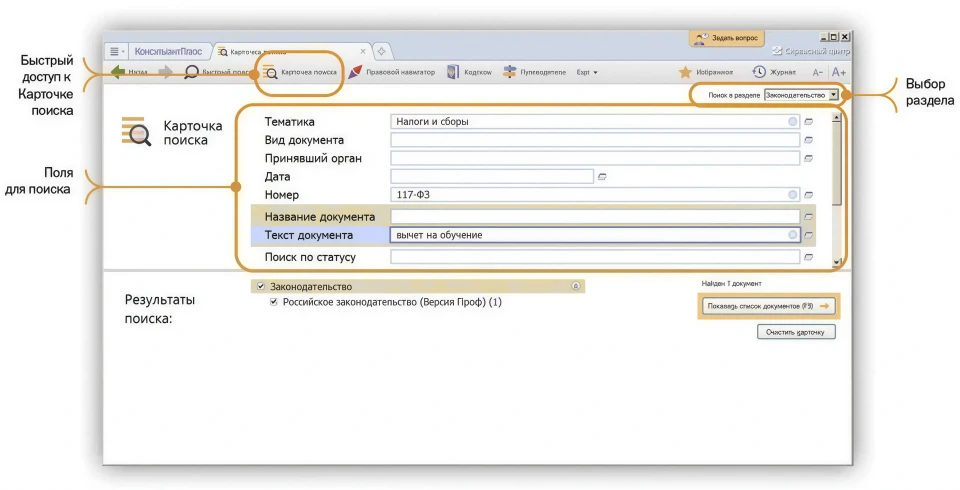Image resolution: width=960 pixels, height=490 pixels.
Task: Increase font size with A+ button
Action: pyautogui.click(x=839, y=72)
